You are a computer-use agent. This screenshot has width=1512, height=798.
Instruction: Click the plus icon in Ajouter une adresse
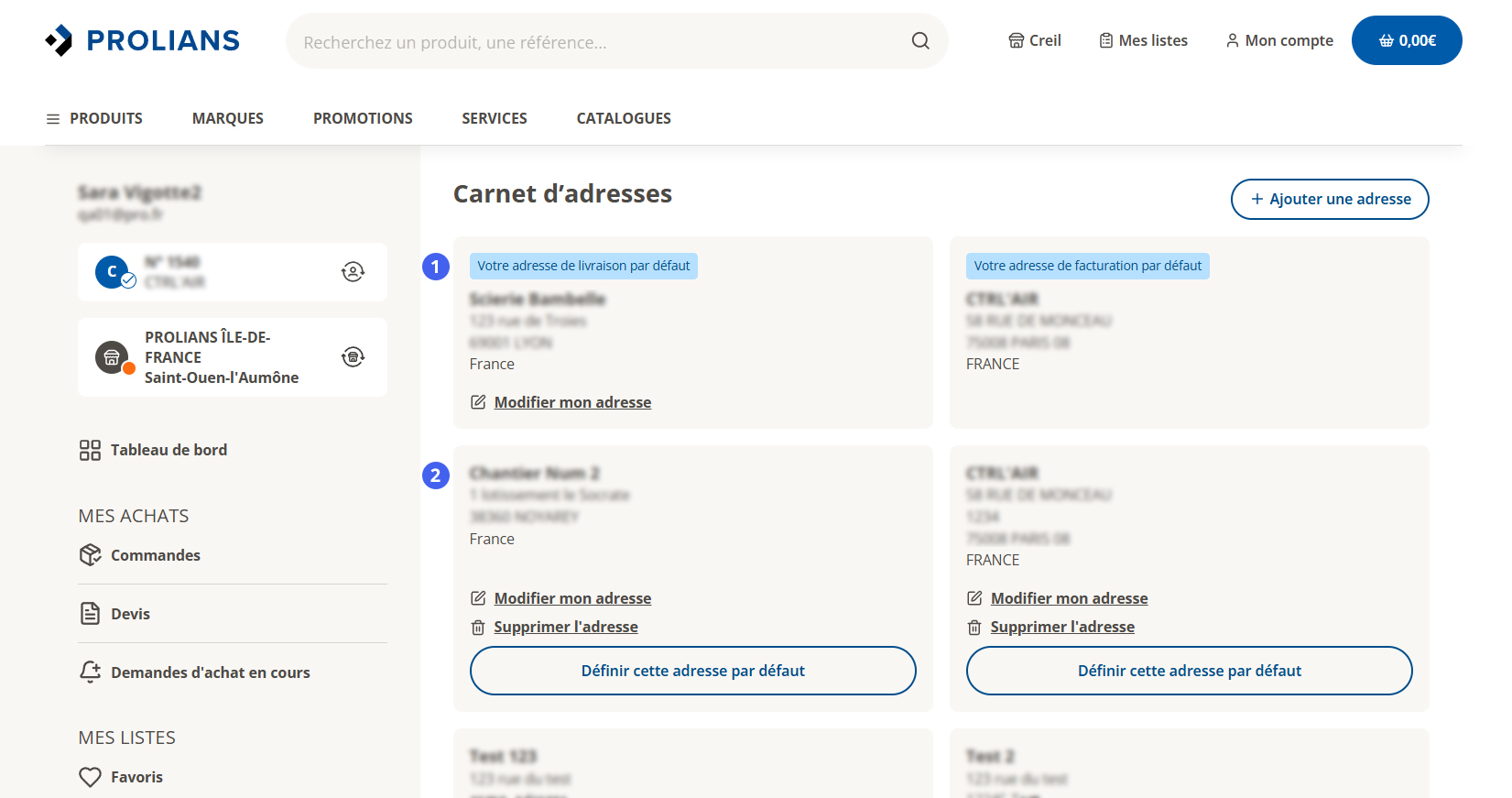click(x=1257, y=199)
